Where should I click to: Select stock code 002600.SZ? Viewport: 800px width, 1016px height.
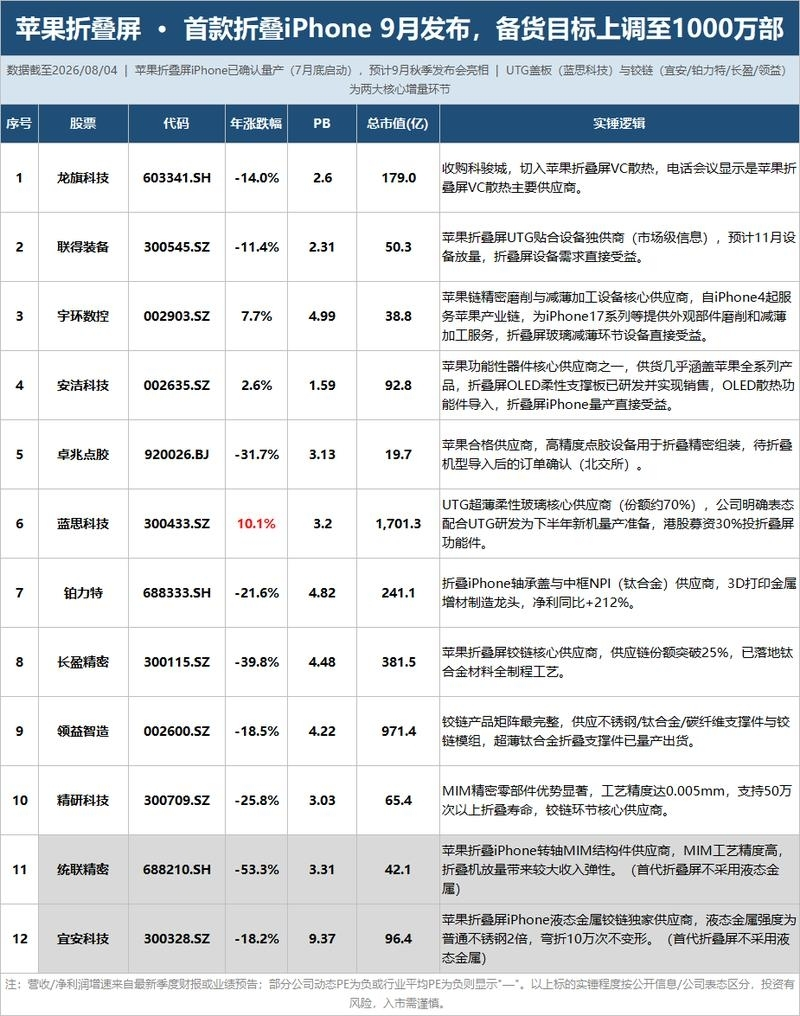[x=177, y=732]
